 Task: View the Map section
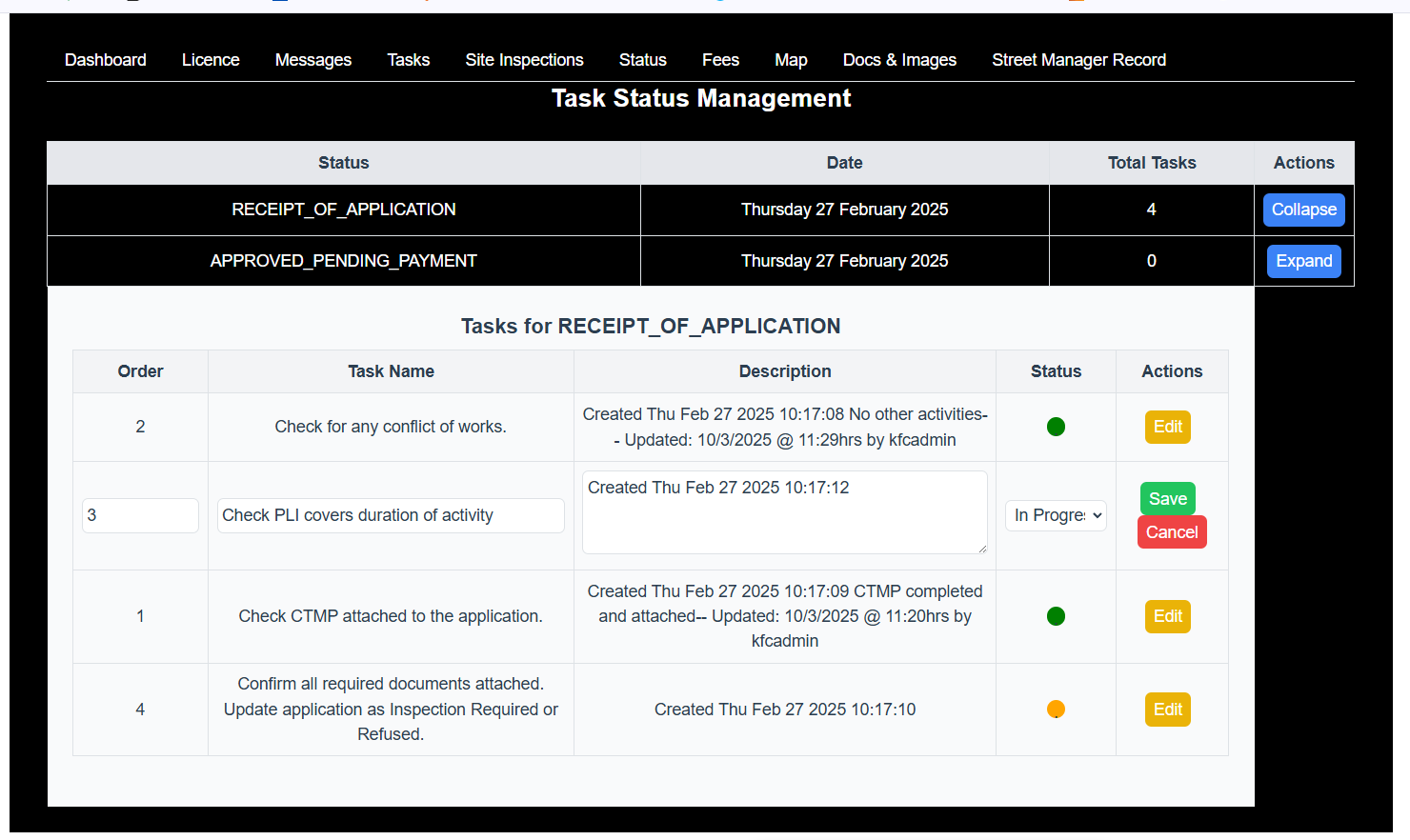click(791, 59)
